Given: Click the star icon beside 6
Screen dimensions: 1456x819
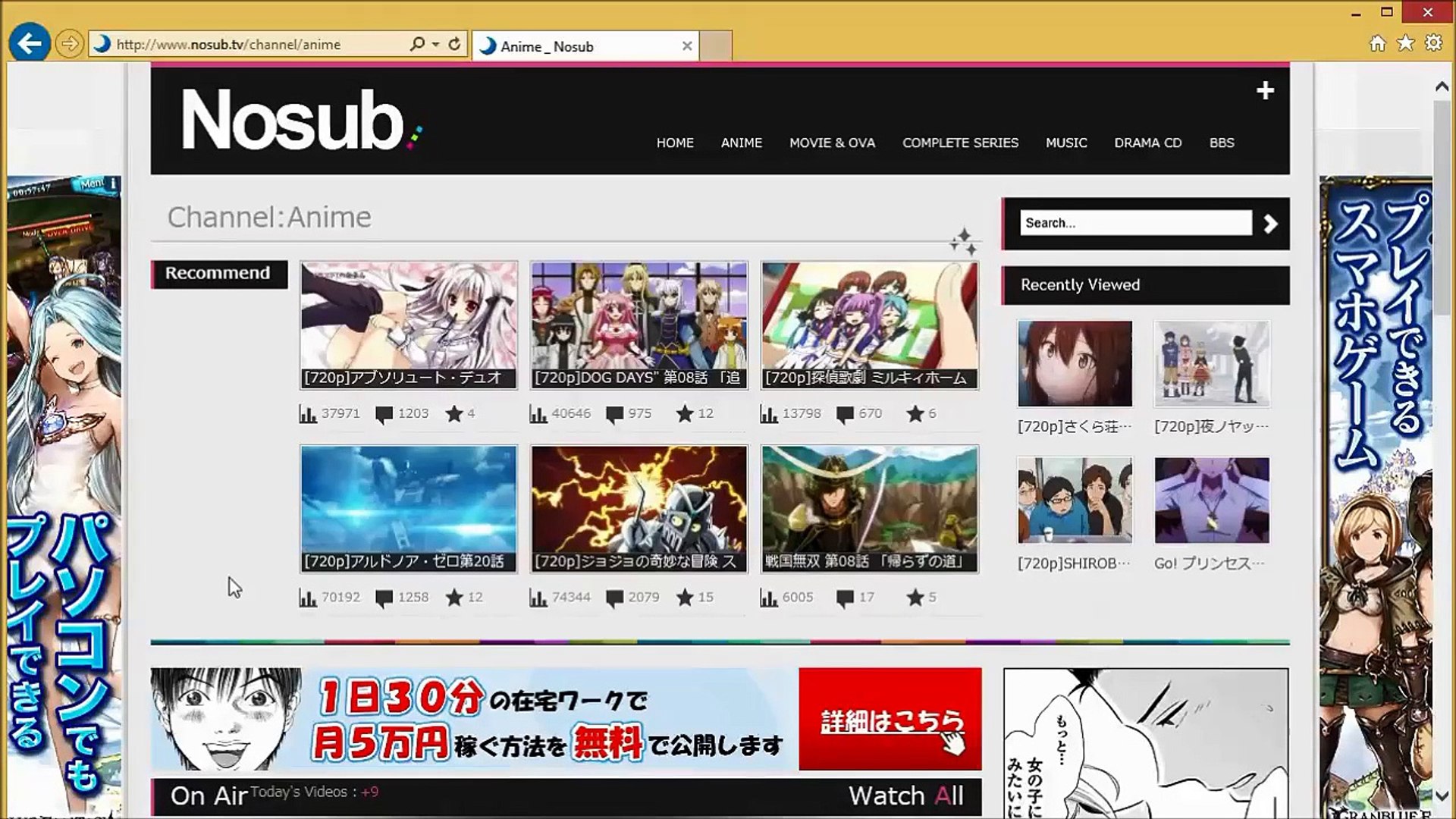Looking at the screenshot, I should [915, 413].
